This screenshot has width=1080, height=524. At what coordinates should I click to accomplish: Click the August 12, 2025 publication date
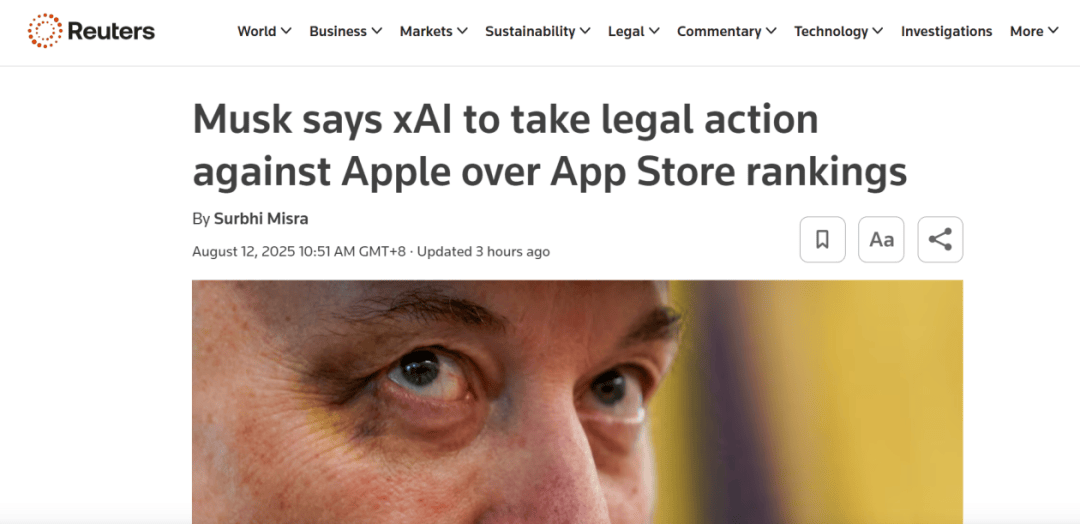tap(299, 251)
